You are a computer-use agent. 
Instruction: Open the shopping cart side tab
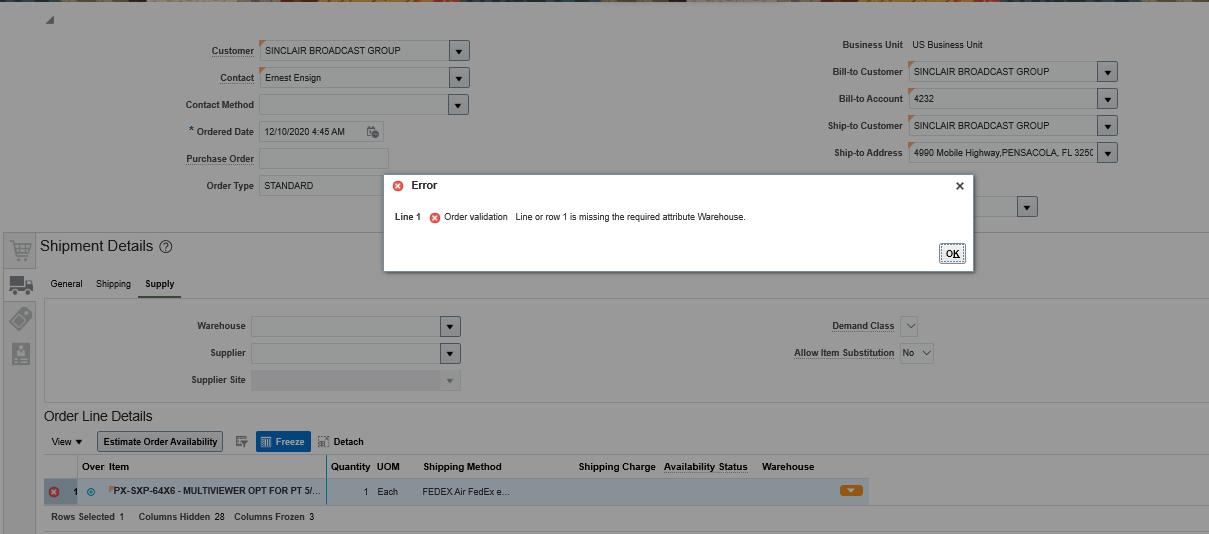coord(20,249)
